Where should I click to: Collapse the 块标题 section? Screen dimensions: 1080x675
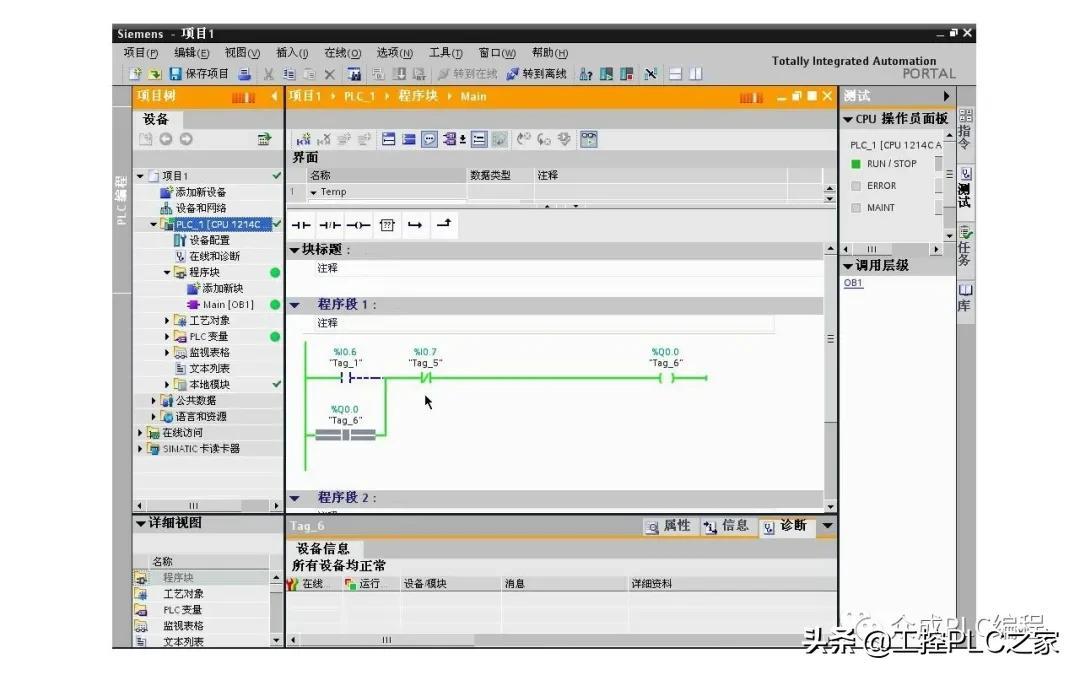[294, 250]
